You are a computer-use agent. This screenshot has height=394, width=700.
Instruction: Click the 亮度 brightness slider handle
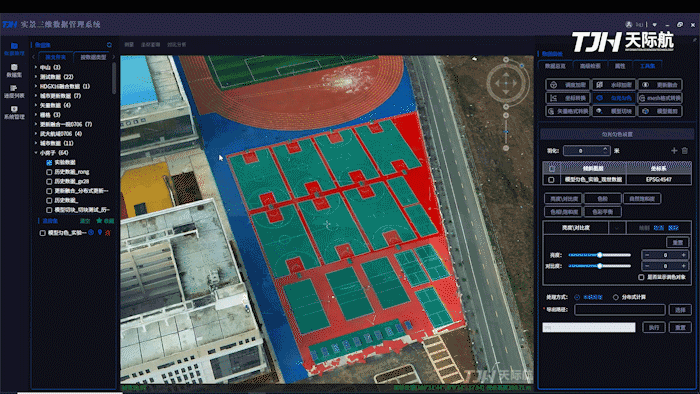(600, 255)
